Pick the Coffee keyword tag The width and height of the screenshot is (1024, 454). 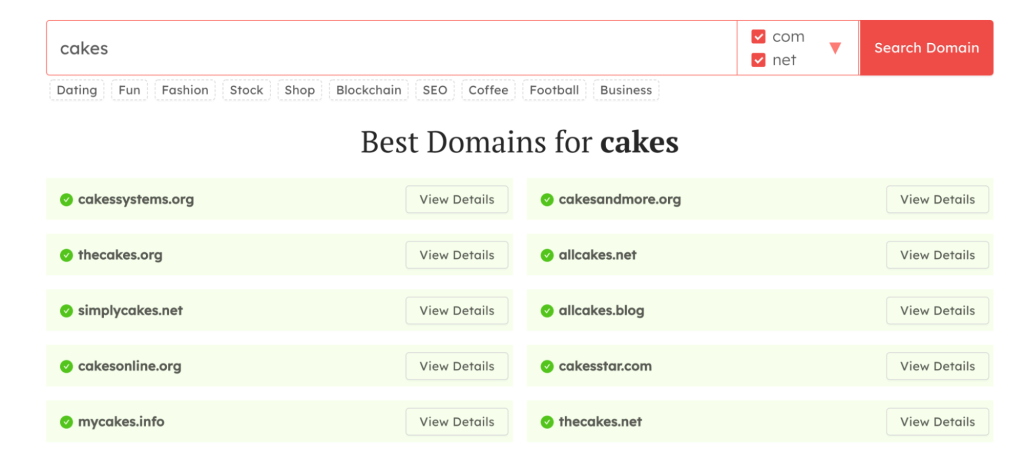pos(488,90)
